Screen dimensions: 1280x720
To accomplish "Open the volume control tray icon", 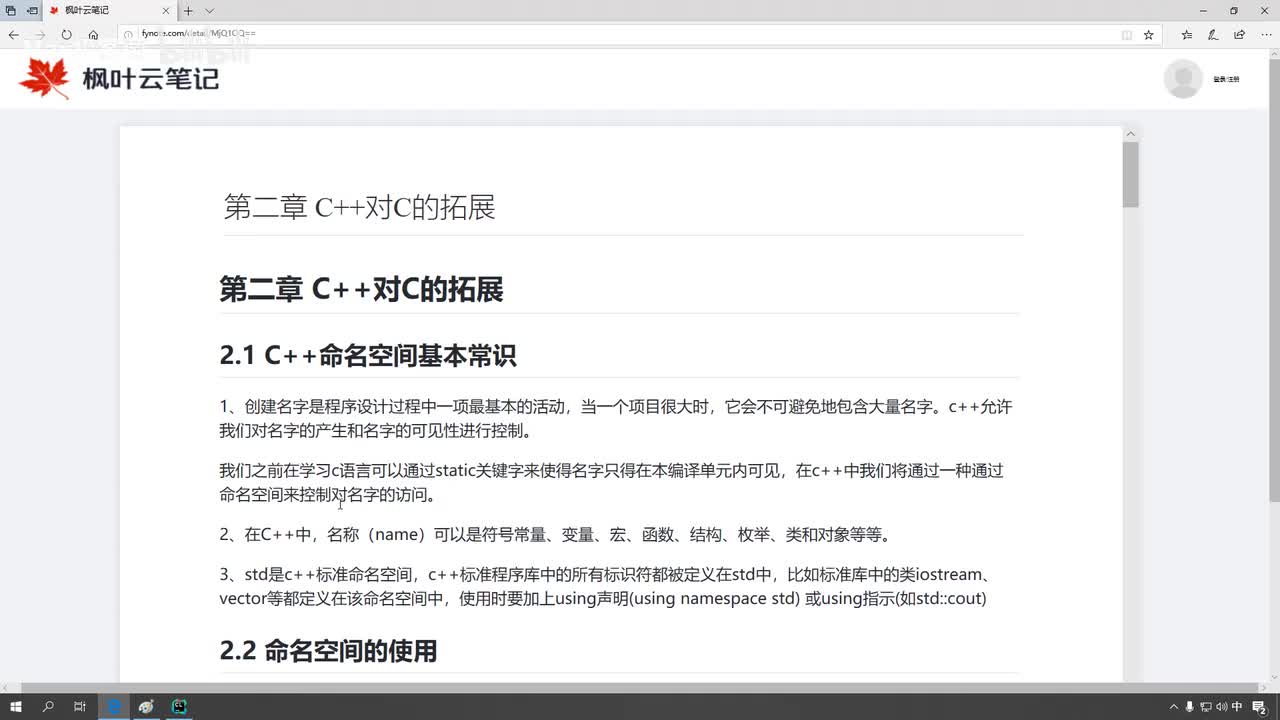I will pyautogui.click(x=1221, y=707).
